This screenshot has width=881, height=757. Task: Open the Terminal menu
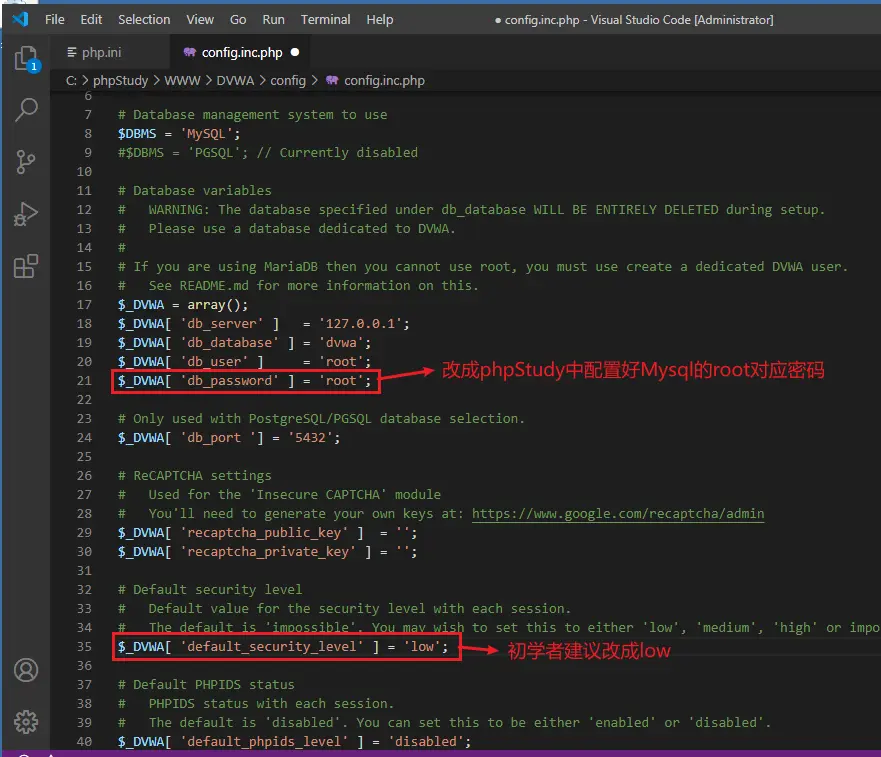tap(325, 20)
